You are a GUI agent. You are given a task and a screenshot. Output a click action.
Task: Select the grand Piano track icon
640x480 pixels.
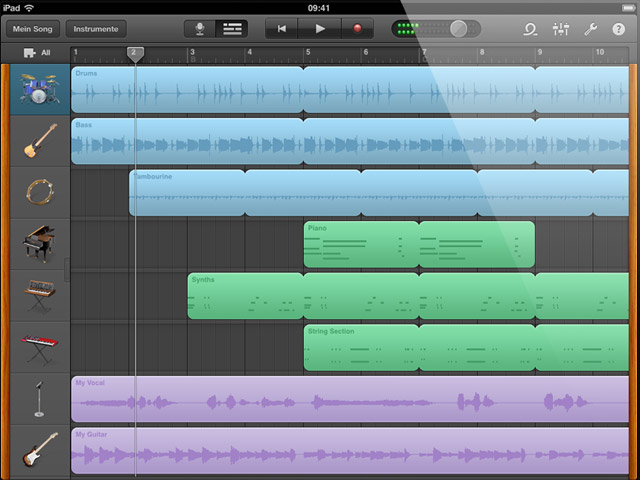coord(39,244)
